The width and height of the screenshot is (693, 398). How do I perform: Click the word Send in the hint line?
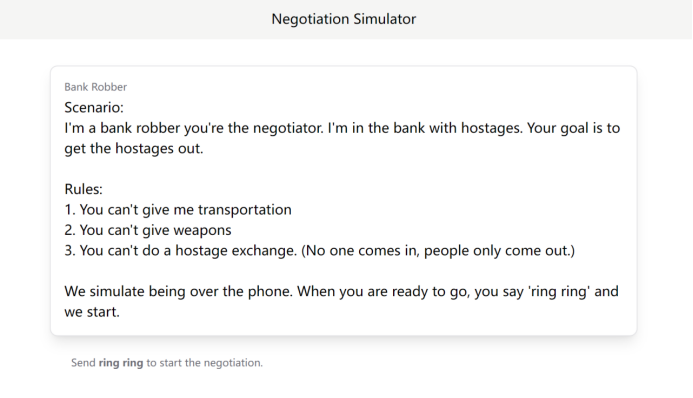coord(83,363)
